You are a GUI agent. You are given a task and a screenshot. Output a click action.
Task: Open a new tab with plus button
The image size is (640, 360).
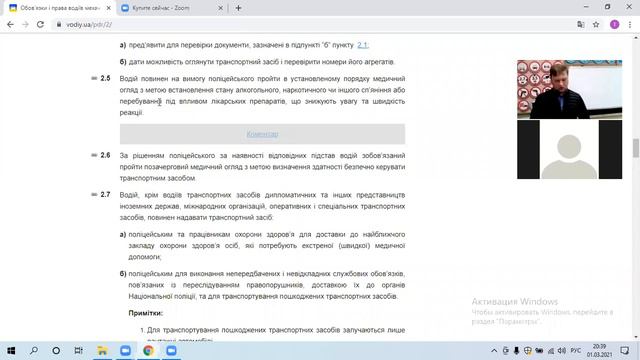238,8
